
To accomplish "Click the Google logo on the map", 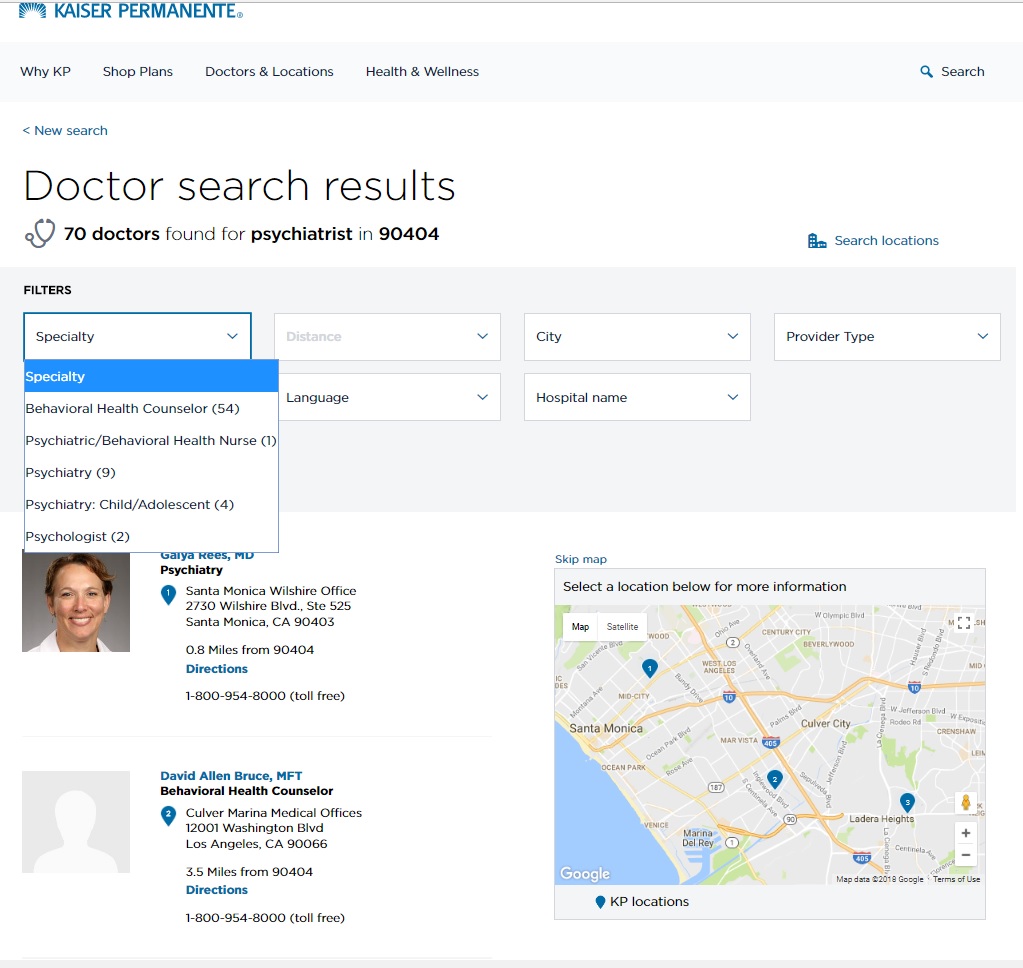I will pos(585,873).
